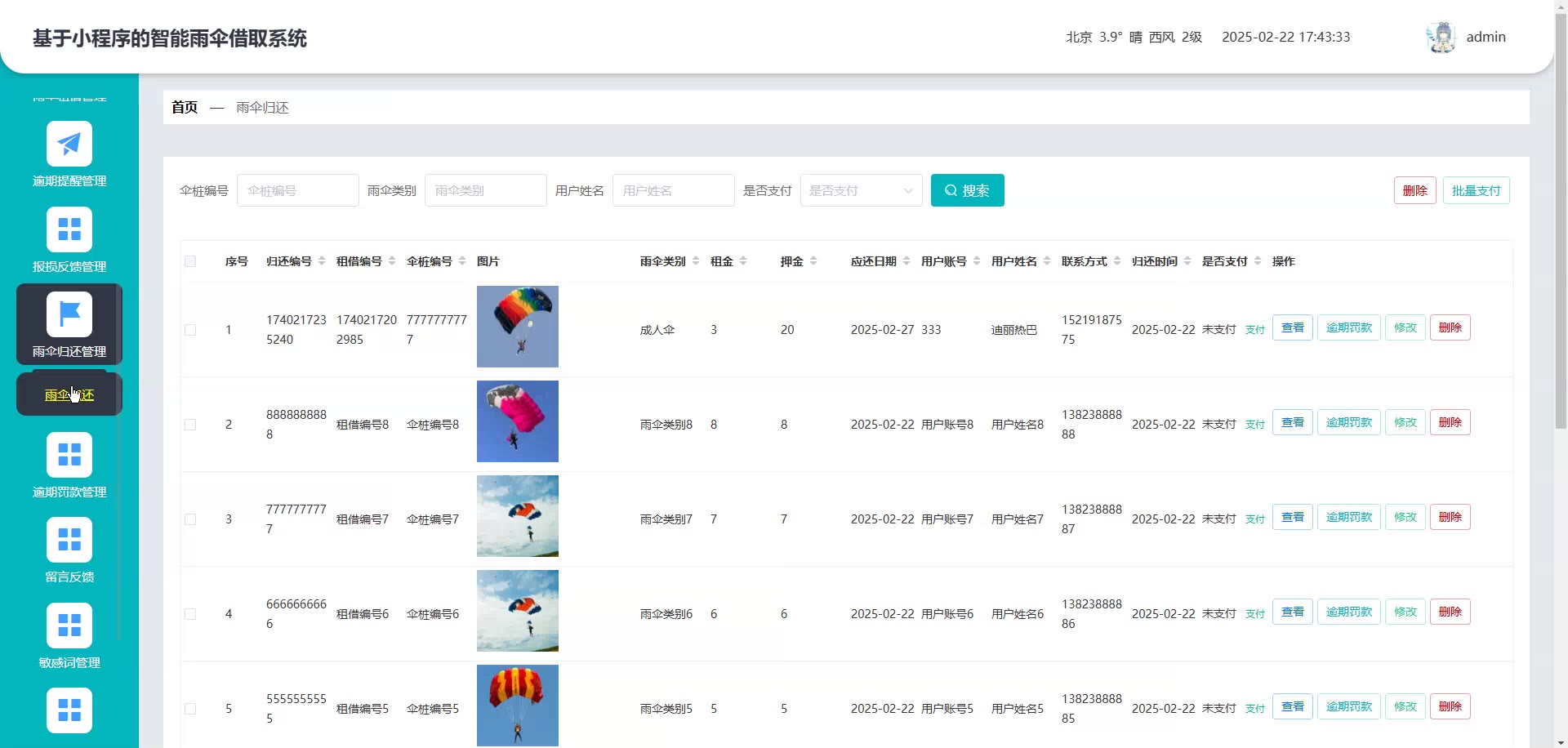This screenshot has width=1568, height=748.
Task: Click the admin avatar icon
Action: (x=1441, y=38)
